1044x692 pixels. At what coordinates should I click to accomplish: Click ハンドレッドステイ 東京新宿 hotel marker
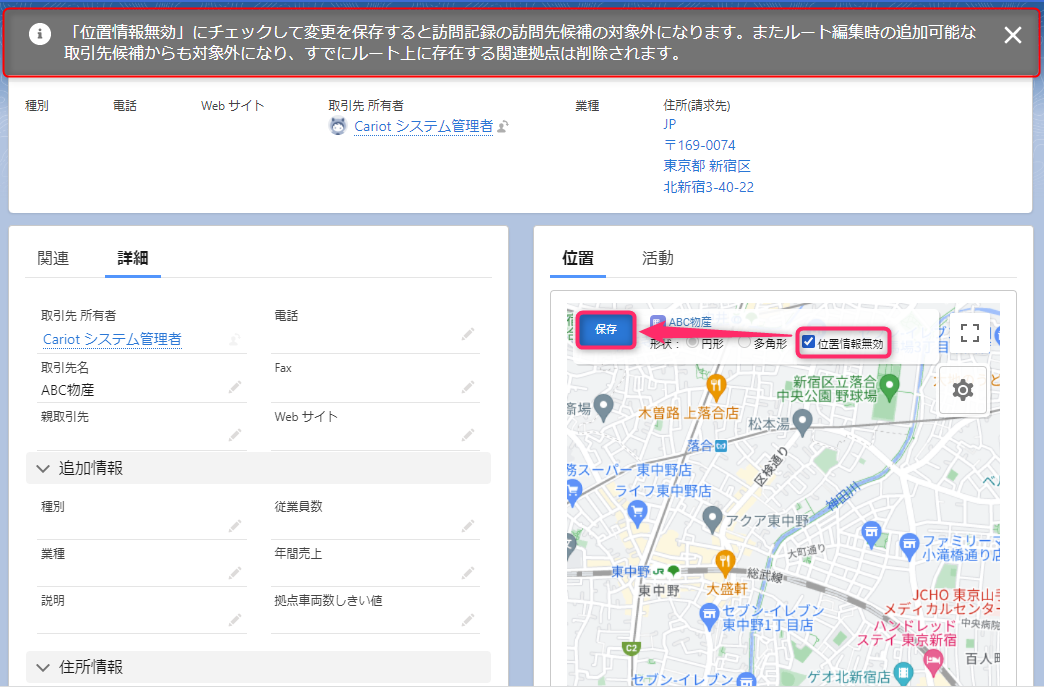933,661
